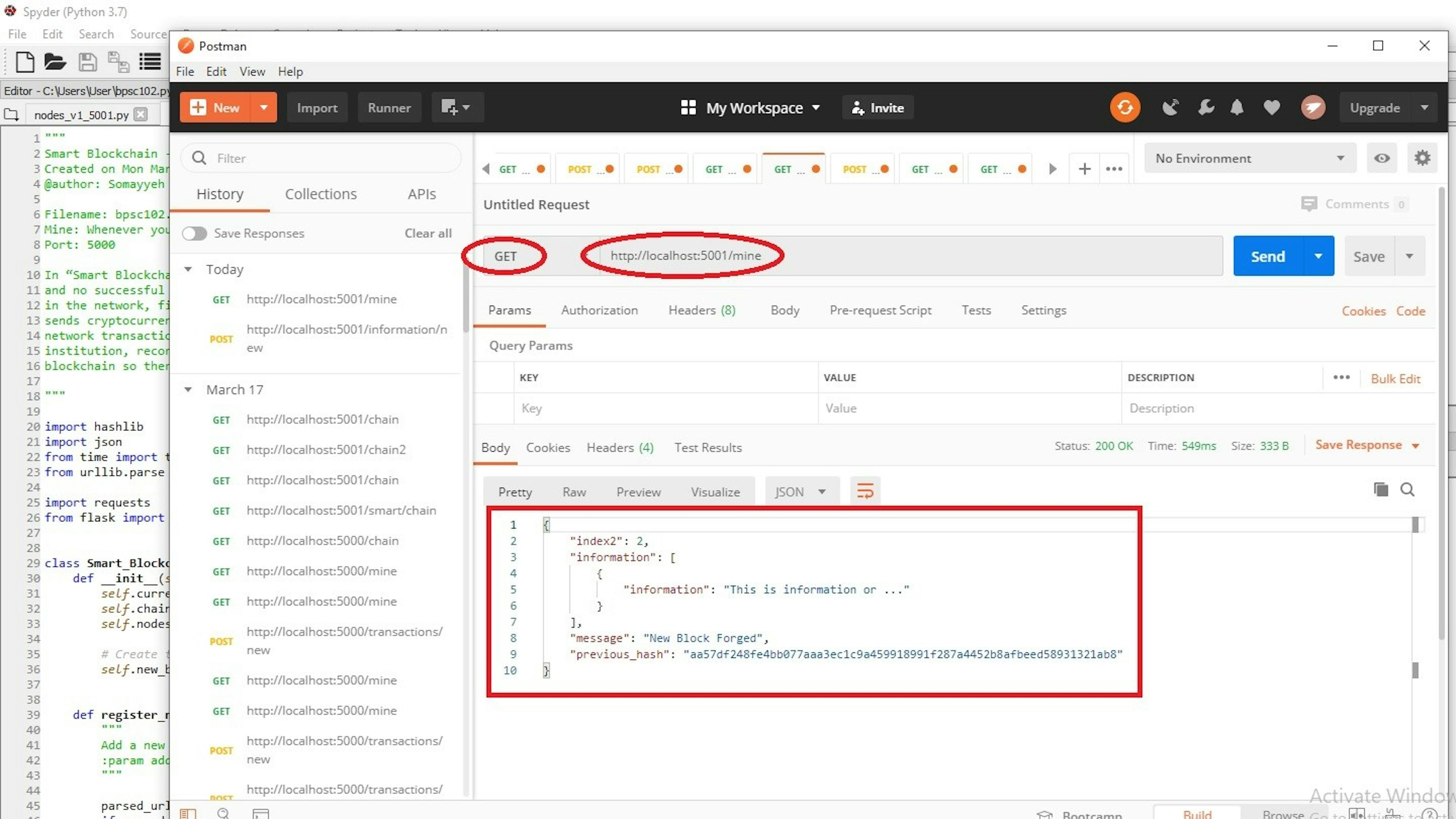Open the Authorization request tab
Screen dimensions: 1456x819
[599, 310]
